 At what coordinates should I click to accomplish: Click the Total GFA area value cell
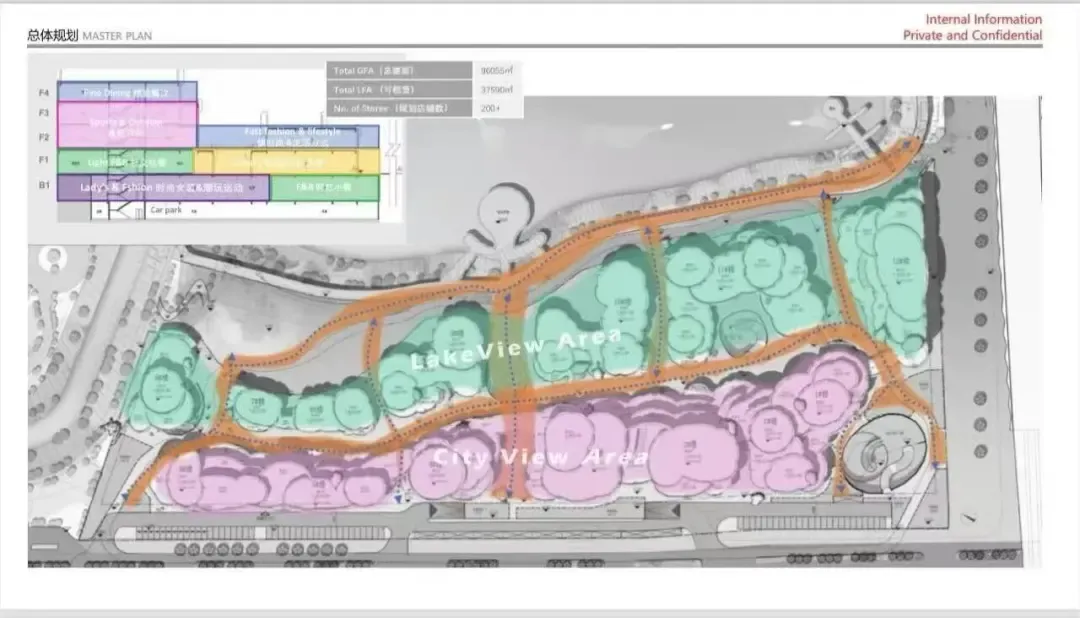[497, 70]
